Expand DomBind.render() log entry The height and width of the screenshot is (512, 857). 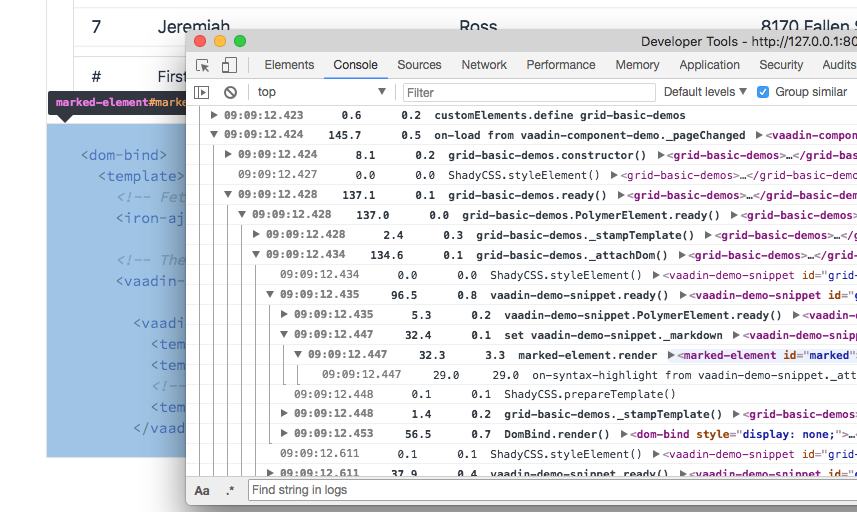tap(284, 433)
